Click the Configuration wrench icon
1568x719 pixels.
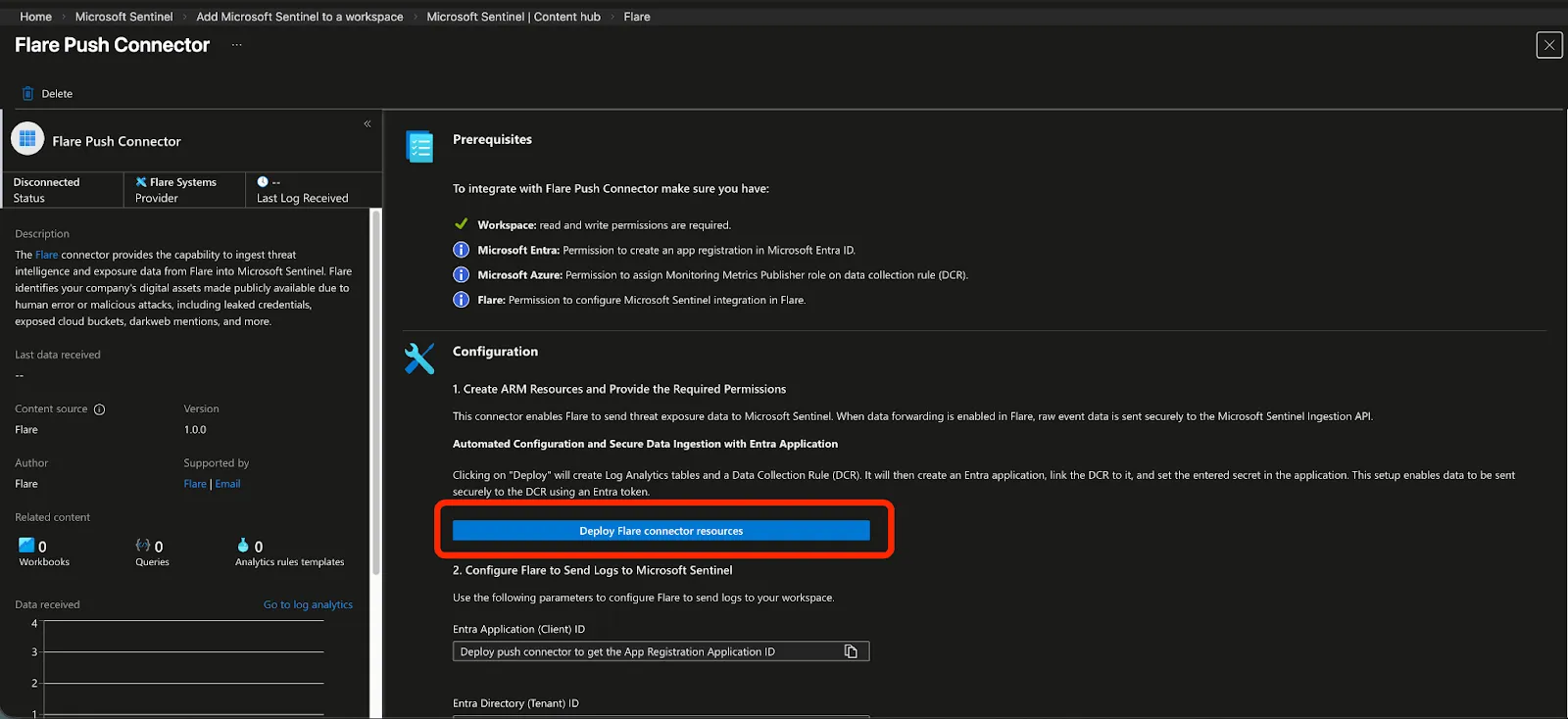click(x=419, y=358)
